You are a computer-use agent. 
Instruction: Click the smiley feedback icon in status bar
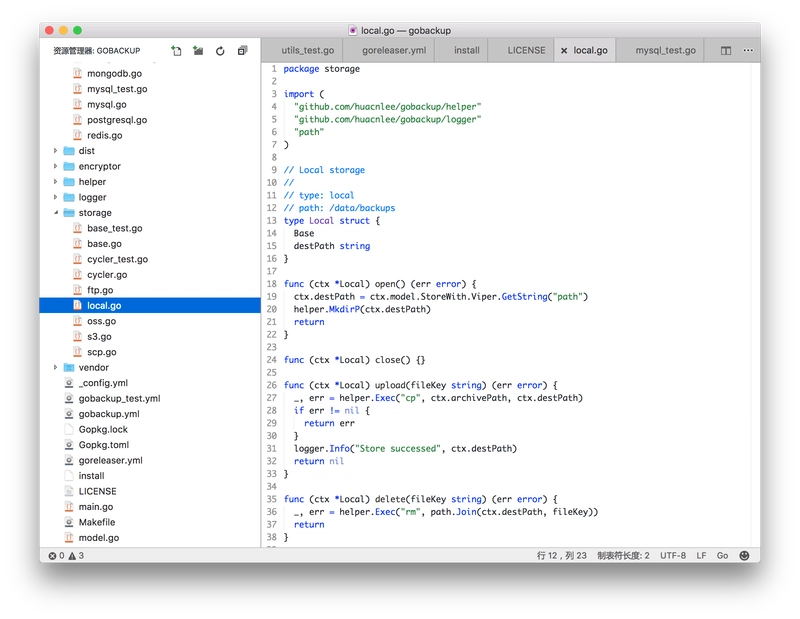click(x=744, y=555)
